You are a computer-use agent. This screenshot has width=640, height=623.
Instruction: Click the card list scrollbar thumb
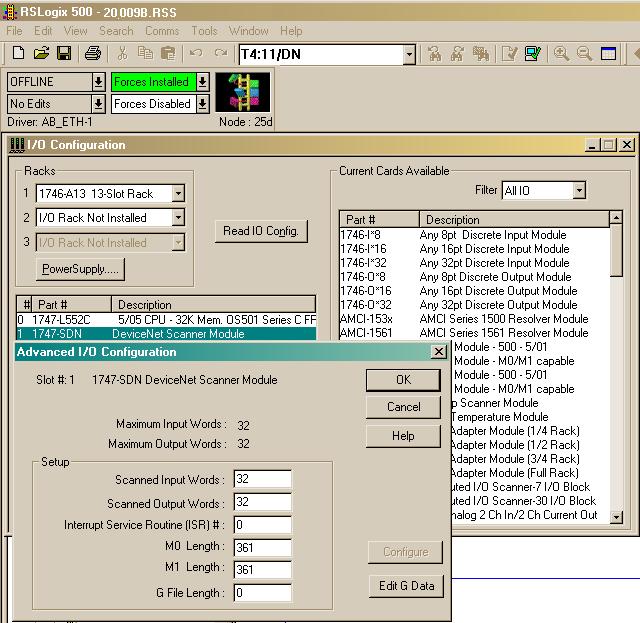coord(616,251)
